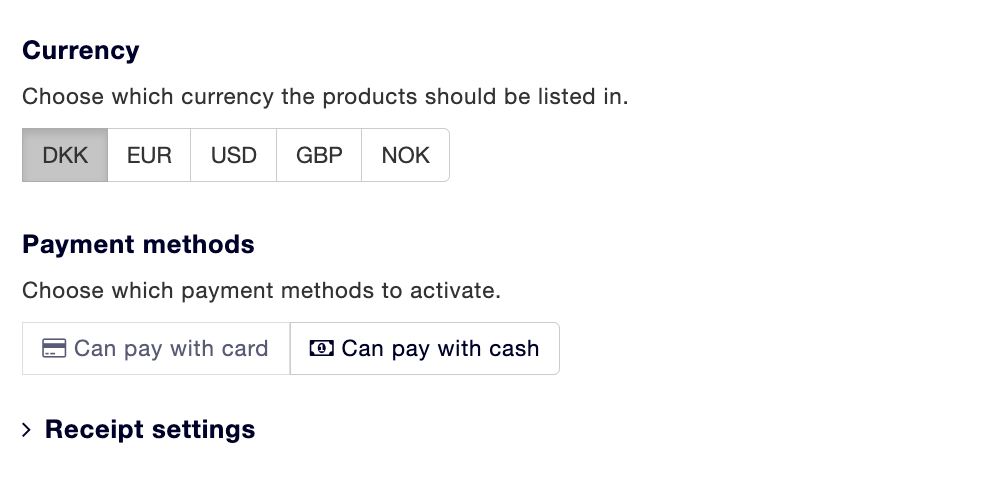Toggle the Can pay with cash option
Image resolution: width=1002 pixels, height=480 pixels.
tap(425, 348)
